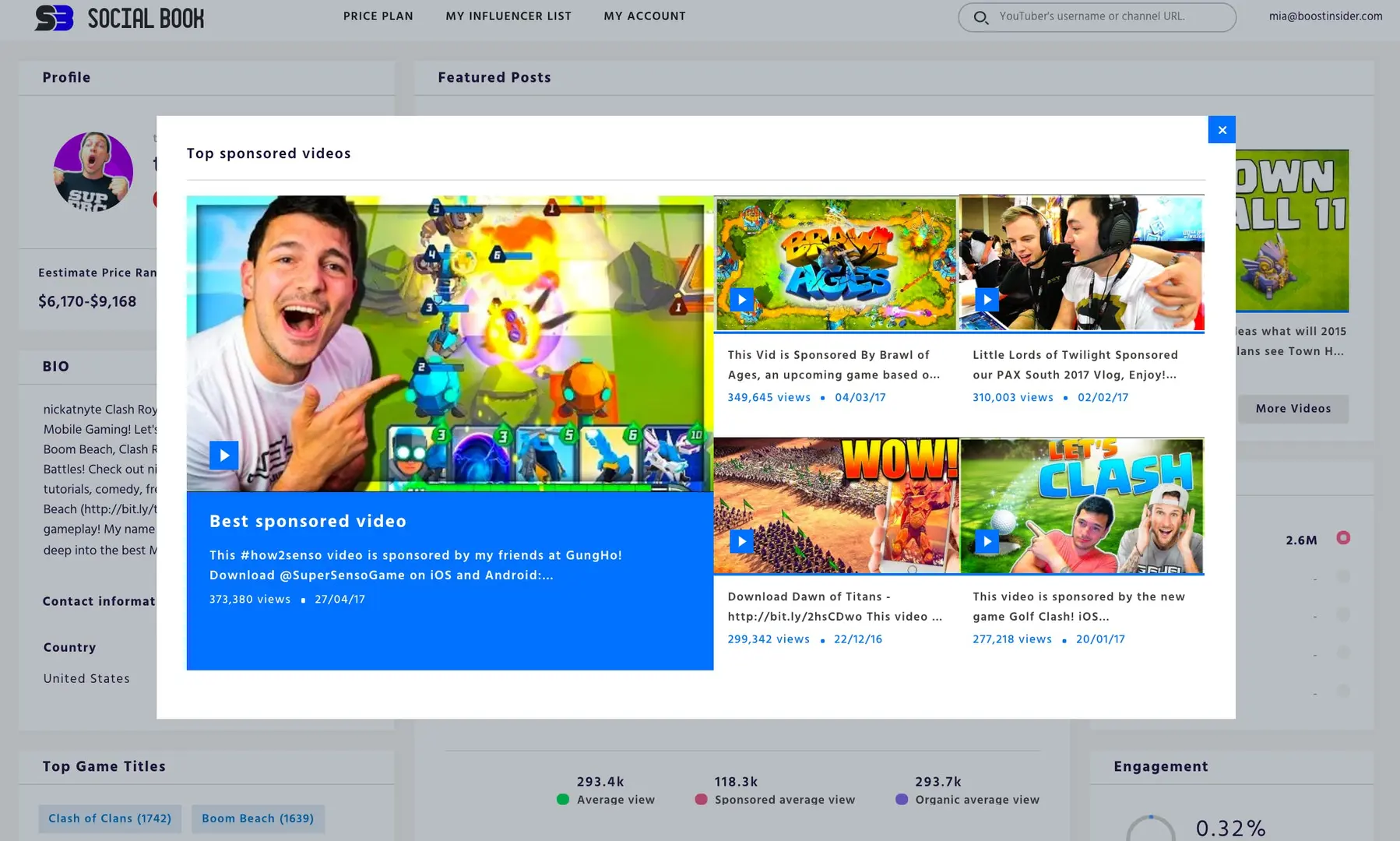Open the Price Plan menu
The width and height of the screenshot is (1400, 841).
tap(378, 16)
